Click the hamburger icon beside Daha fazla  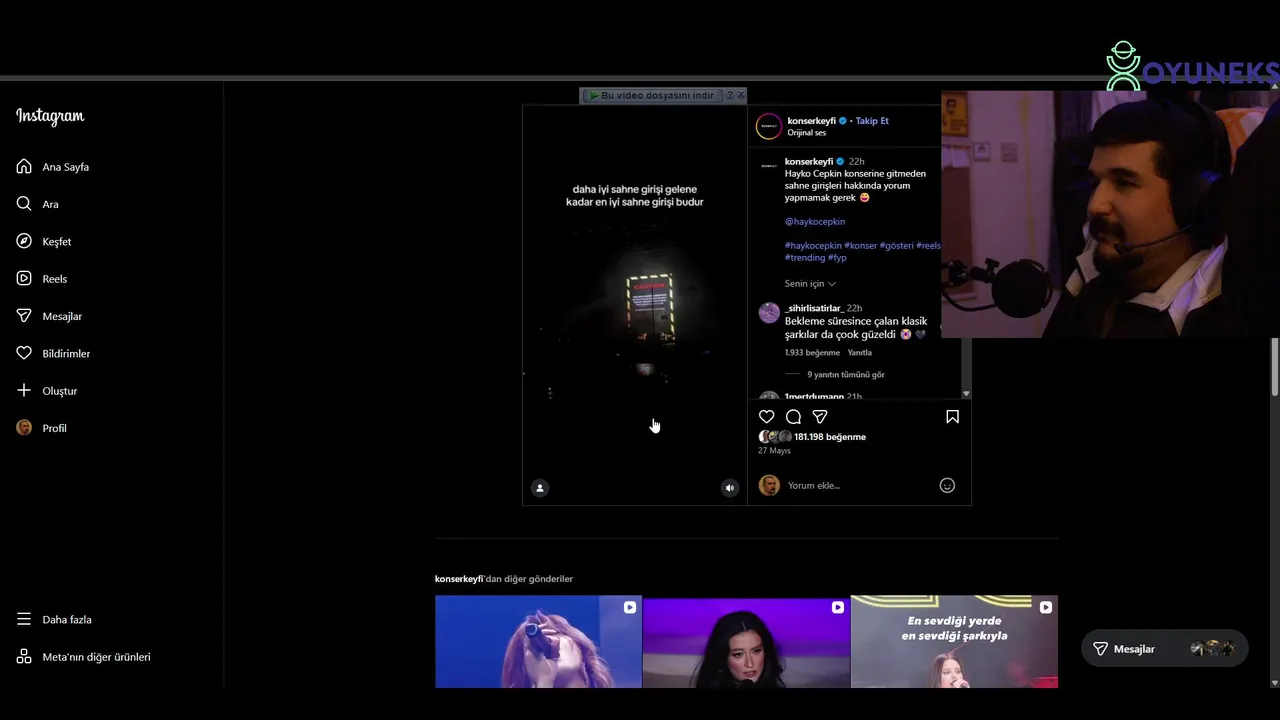(24, 619)
